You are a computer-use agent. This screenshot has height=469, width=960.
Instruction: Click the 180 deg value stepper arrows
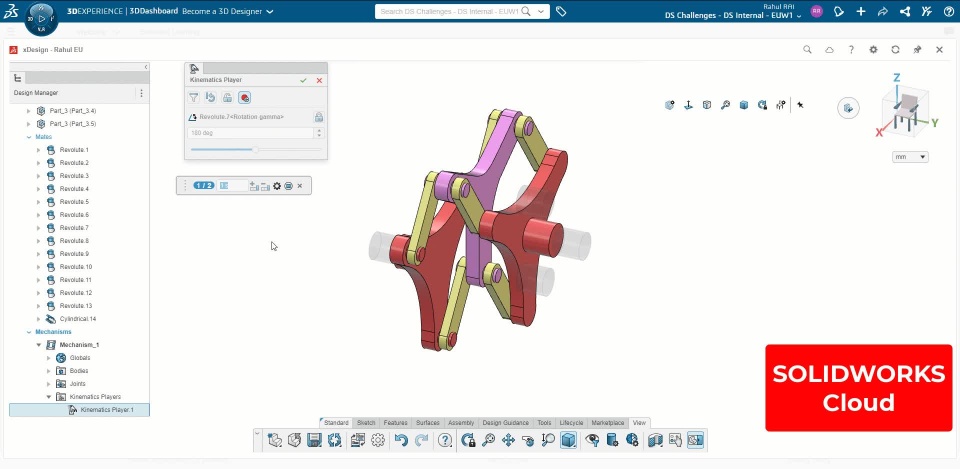pos(318,133)
